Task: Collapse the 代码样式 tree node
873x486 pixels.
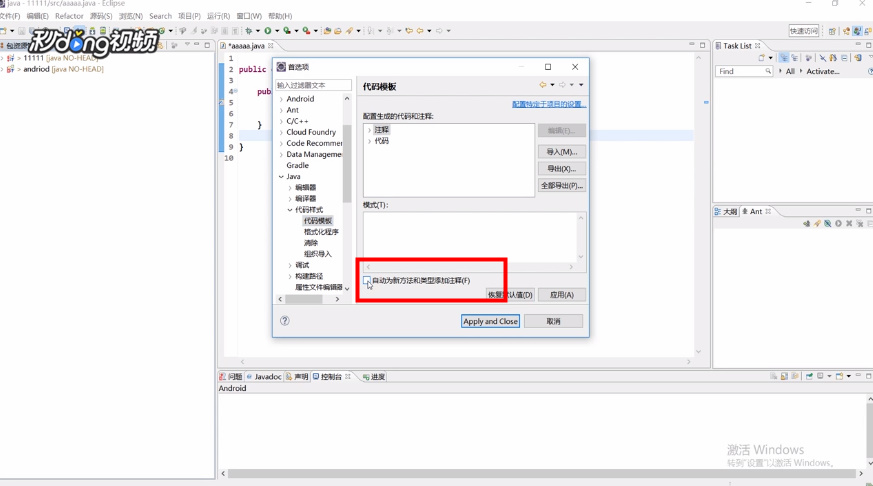Action: (x=290, y=210)
